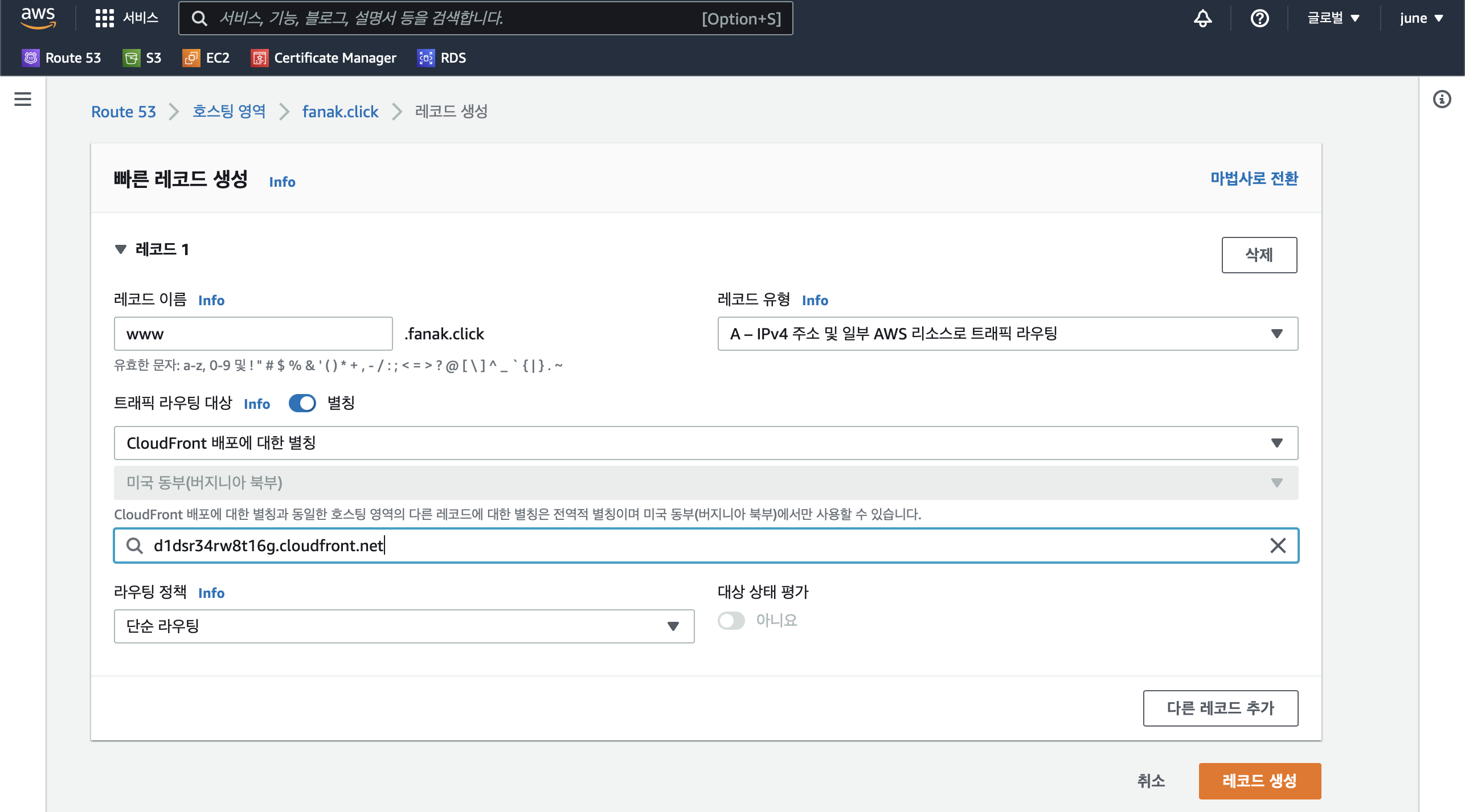Viewport: 1465px width, 812px height.
Task: Toggle the alias (별칭) switch
Action: [302, 403]
